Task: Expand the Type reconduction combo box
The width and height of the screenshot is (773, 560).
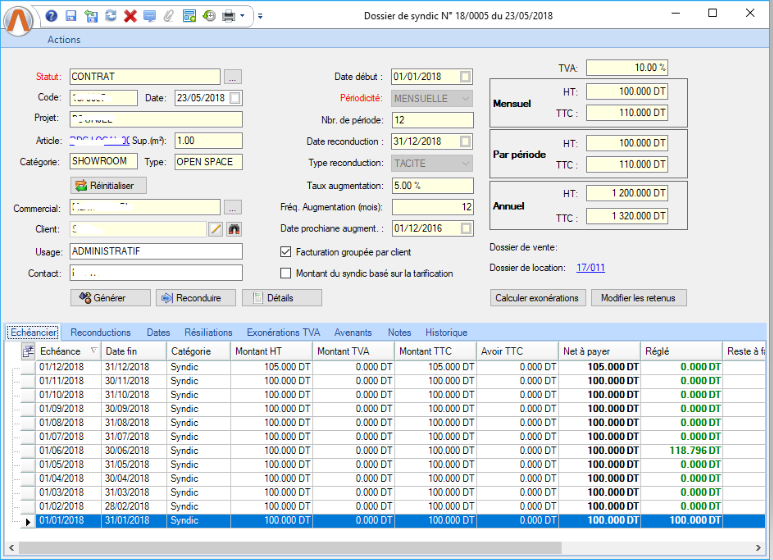Action: [464, 163]
